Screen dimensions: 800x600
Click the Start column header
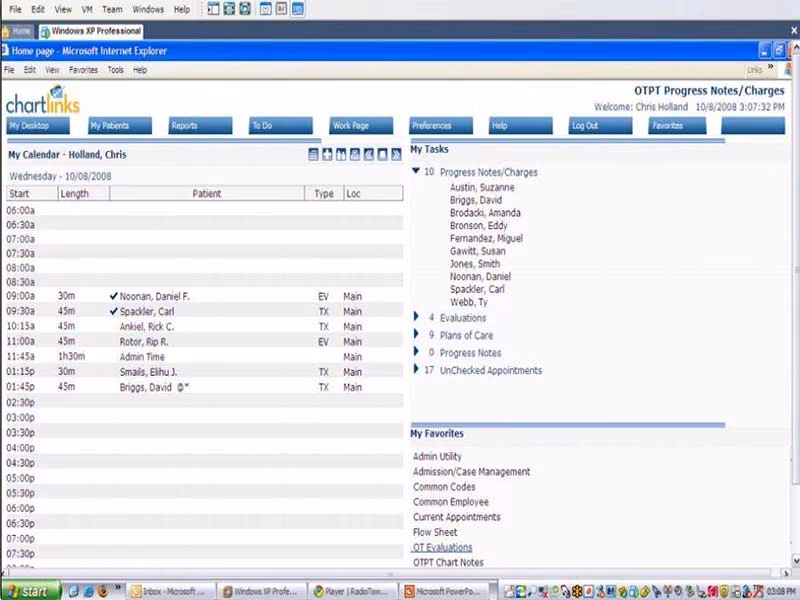(32, 193)
